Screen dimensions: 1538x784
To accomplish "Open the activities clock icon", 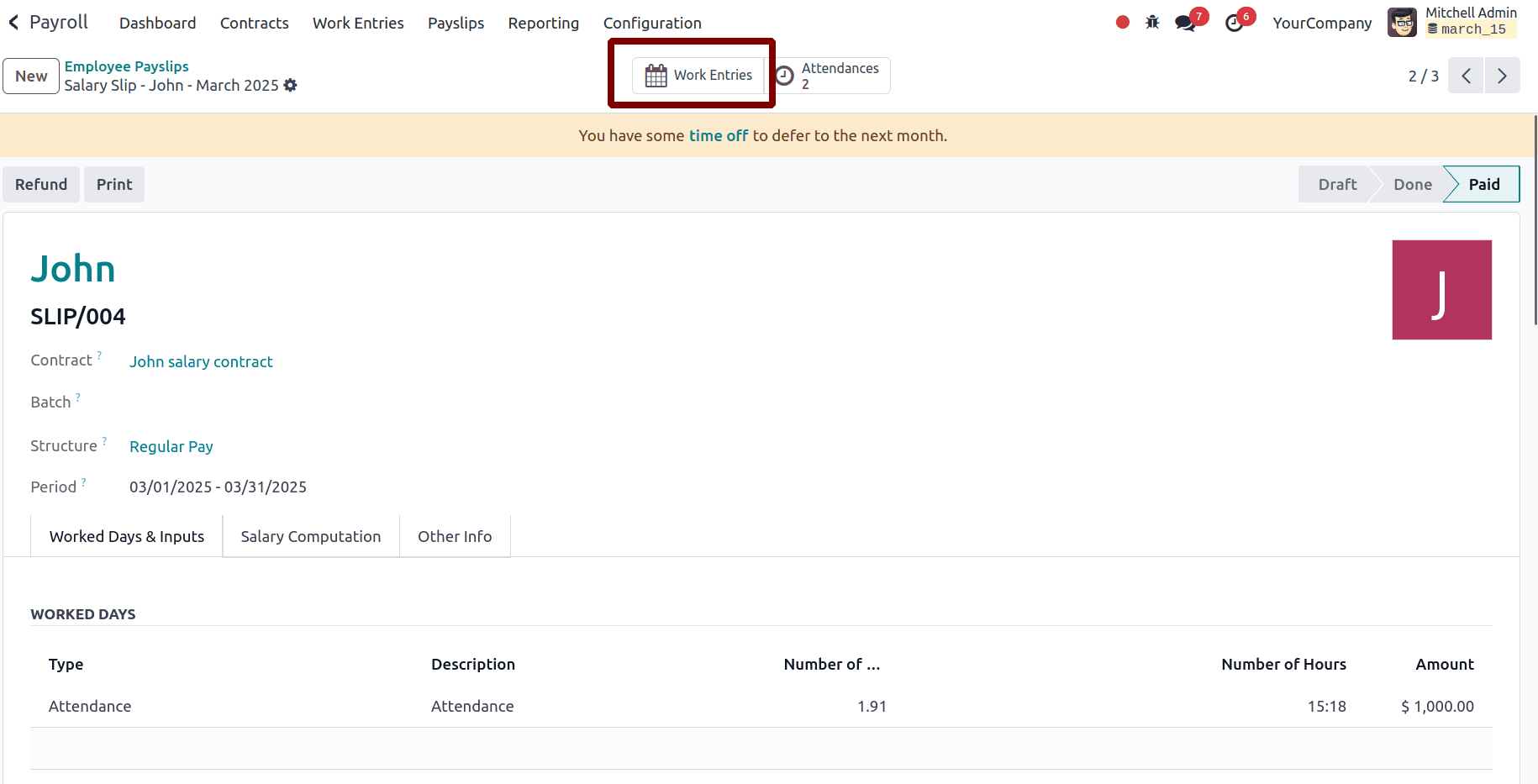I will click(1234, 23).
